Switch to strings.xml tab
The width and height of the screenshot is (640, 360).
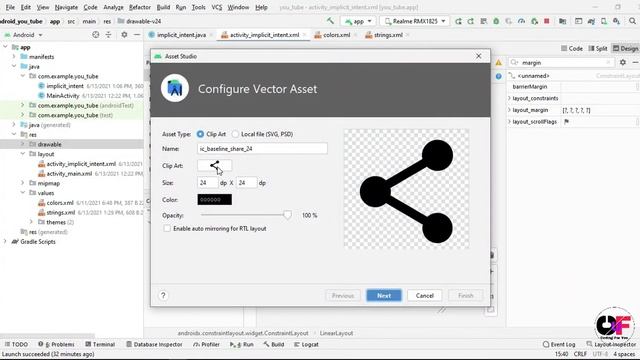click(388, 35)
